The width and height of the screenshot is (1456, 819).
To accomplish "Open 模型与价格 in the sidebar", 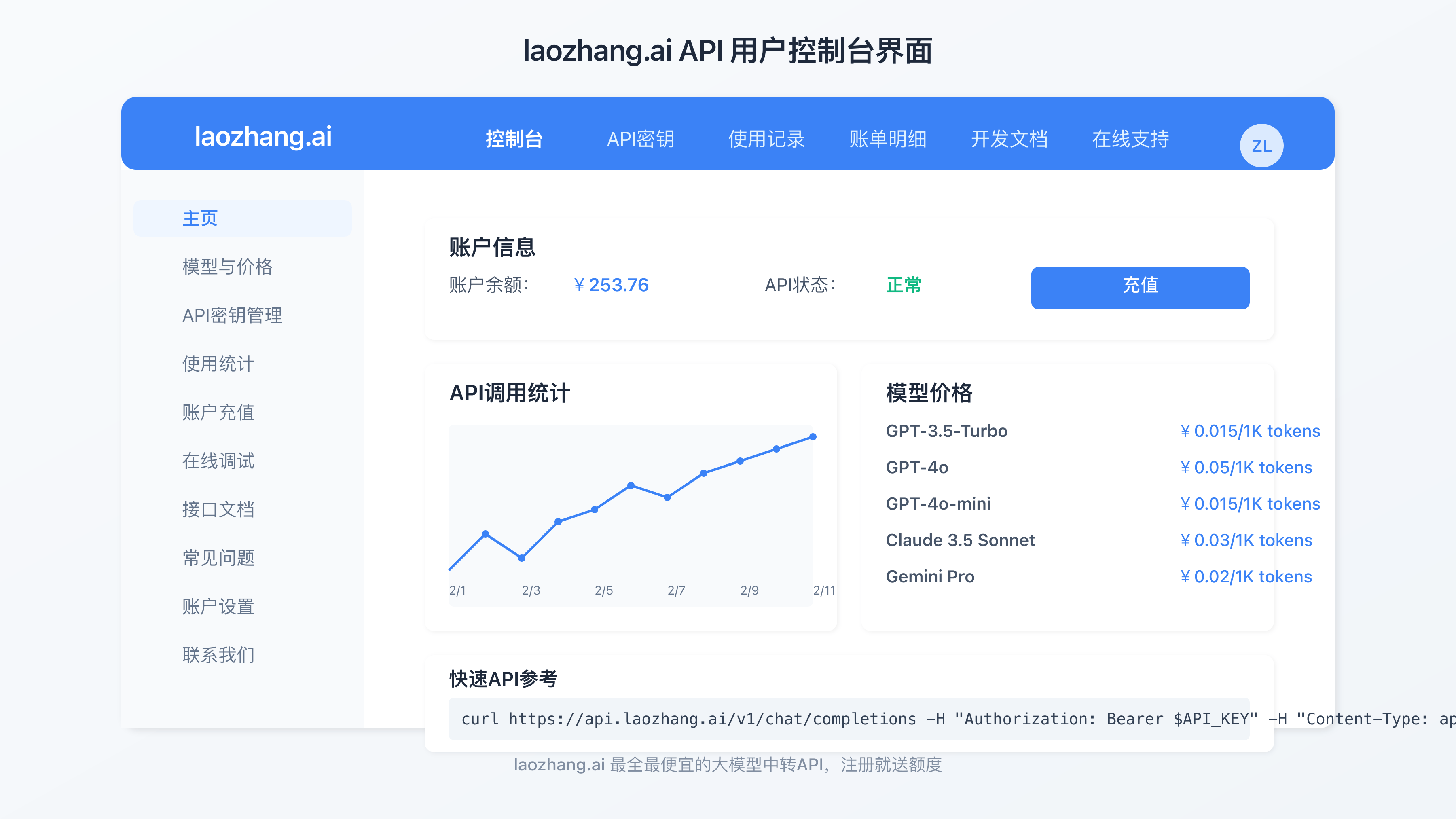I will point(227,267).
